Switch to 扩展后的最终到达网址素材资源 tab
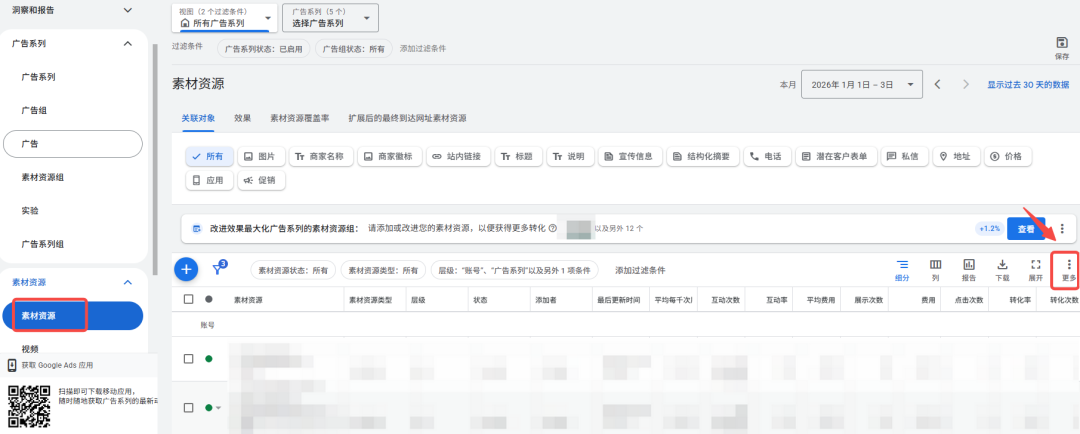Screen dimensions: 1080x434 (408, 118)
